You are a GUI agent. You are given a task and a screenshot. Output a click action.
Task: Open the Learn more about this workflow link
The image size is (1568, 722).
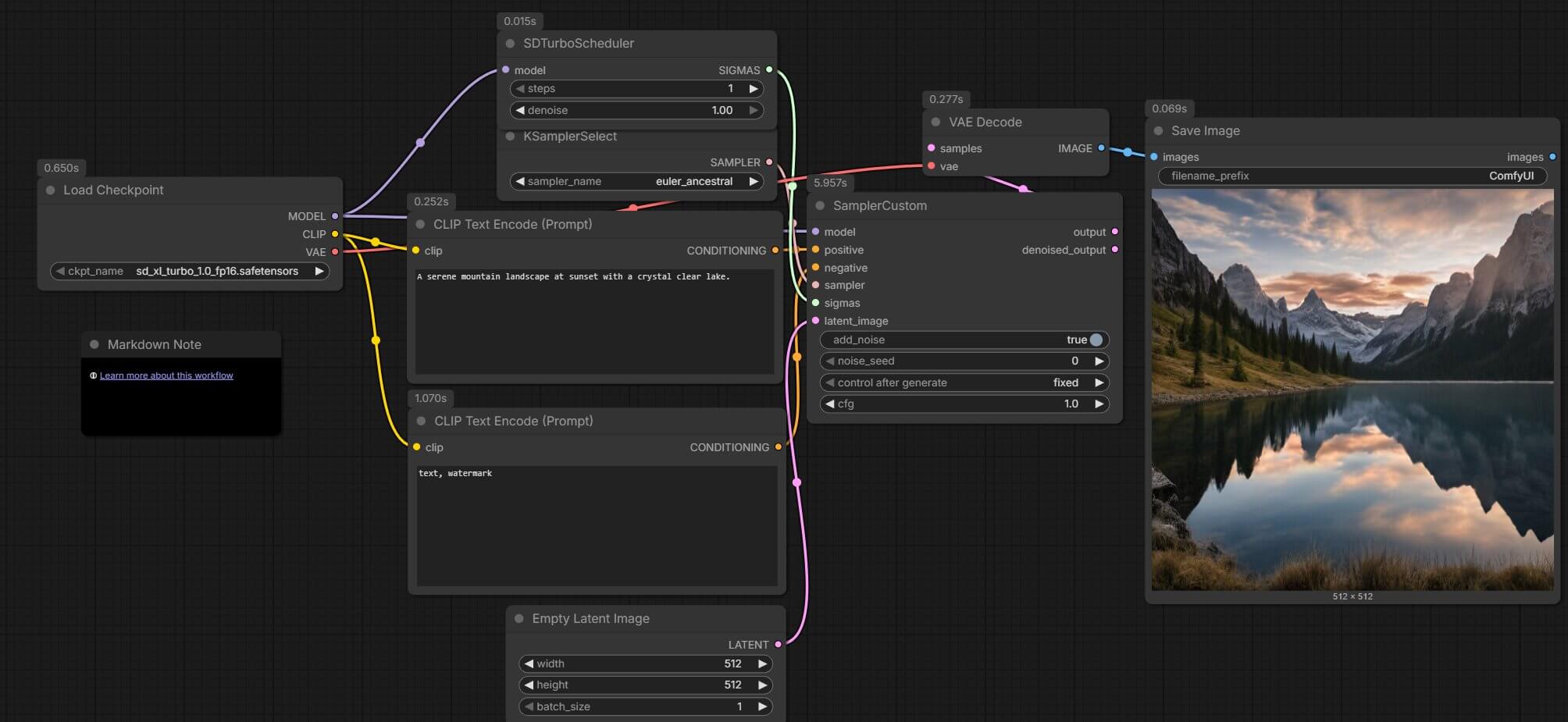coord(166,375)
